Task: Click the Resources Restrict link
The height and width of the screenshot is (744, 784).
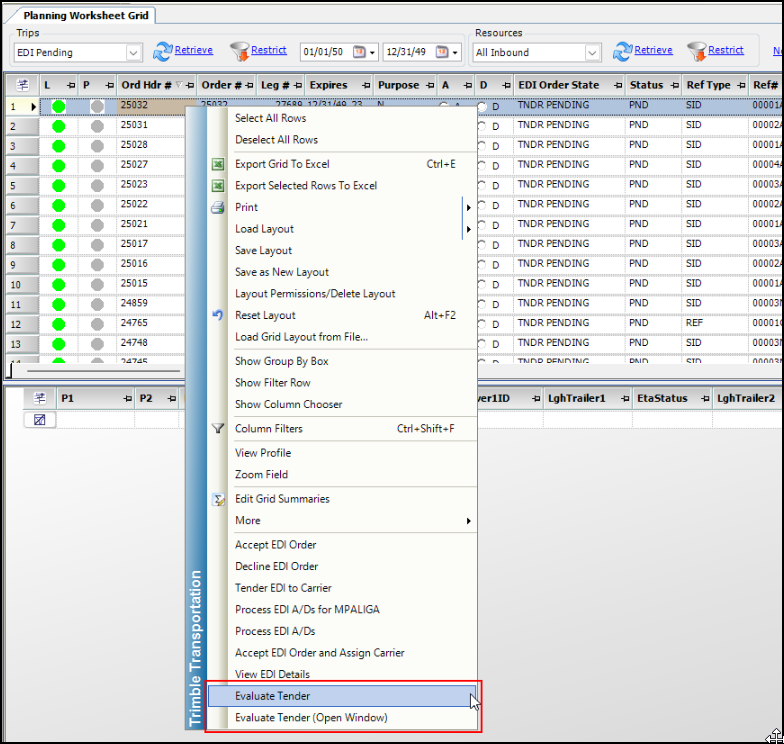Action: [726, 50]
